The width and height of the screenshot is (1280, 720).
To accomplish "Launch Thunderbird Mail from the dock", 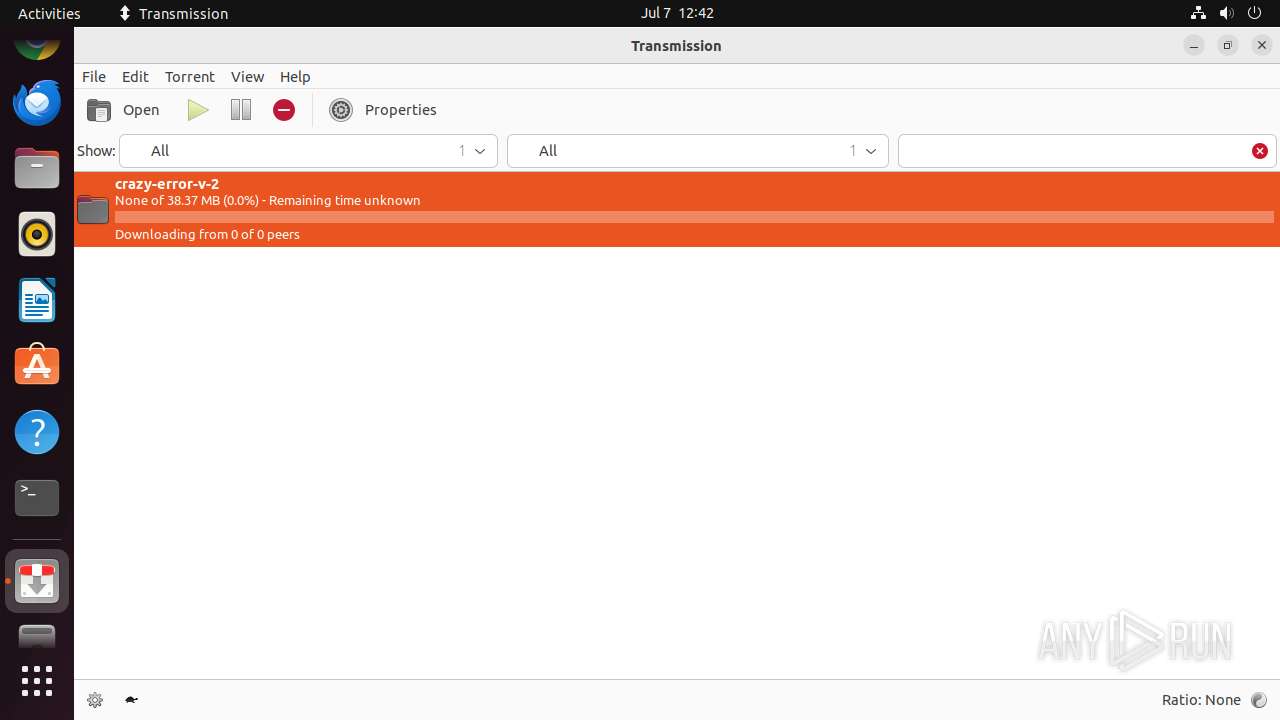I will pyautogui.click(x=37, y=103).
